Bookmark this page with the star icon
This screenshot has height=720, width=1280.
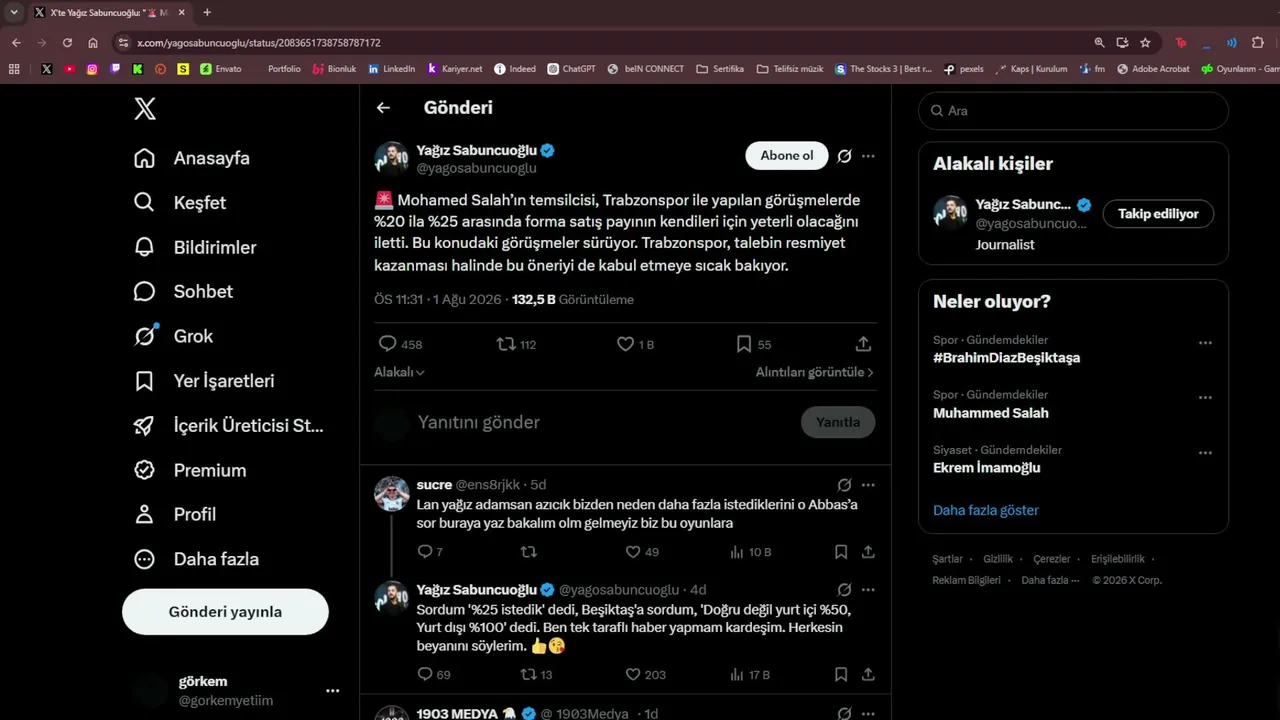1145,43
